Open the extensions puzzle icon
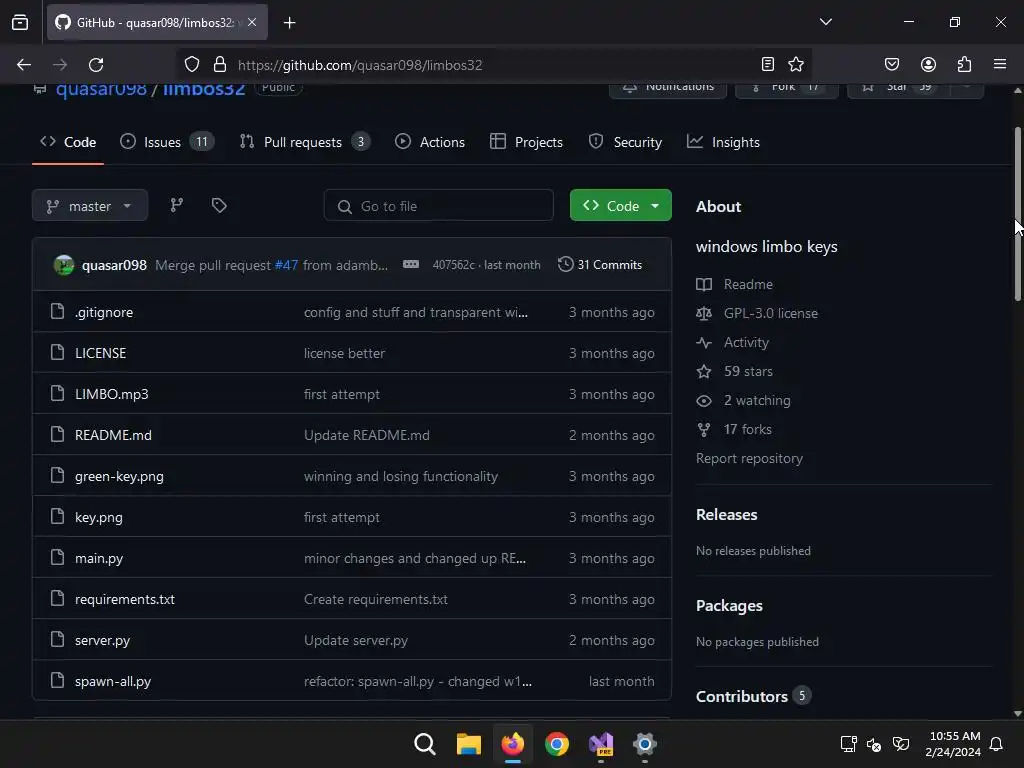Viewport: 1024px width, 768px height. click(x=965, y=64)
